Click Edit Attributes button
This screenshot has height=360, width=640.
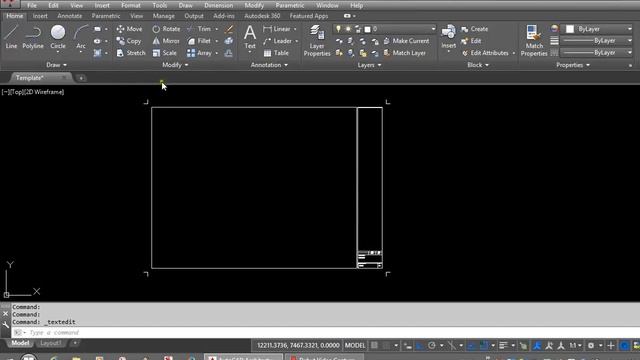(x=485, y=53)
